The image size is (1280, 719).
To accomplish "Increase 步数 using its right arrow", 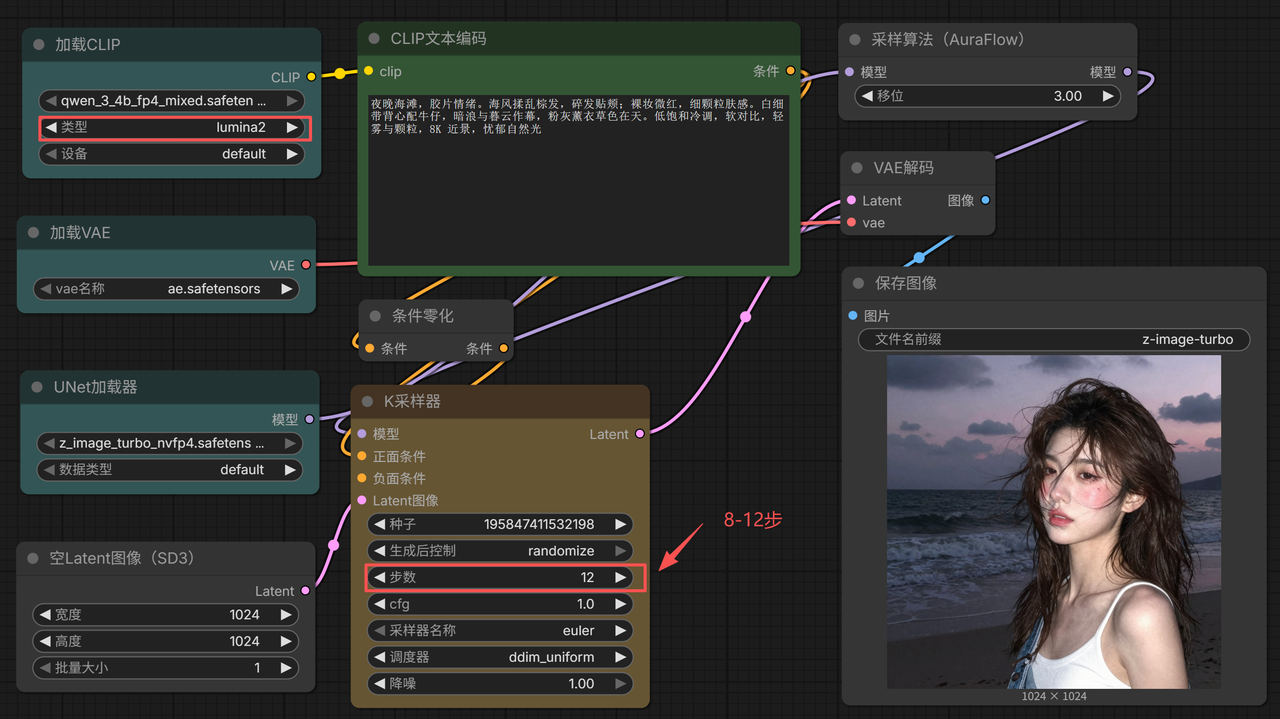I will click(x=620, y=577).
